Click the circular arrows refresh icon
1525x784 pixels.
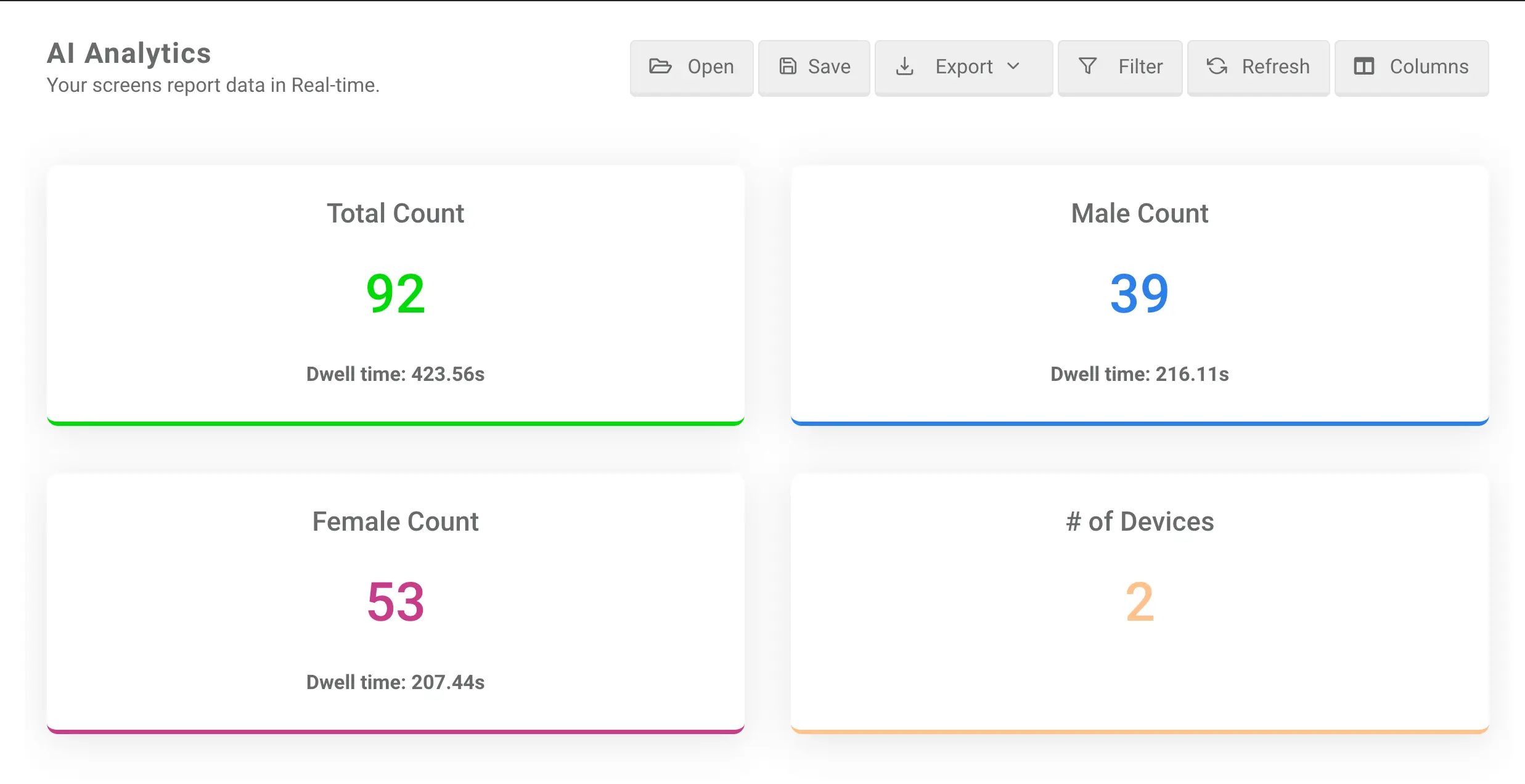coord(1217,67)
